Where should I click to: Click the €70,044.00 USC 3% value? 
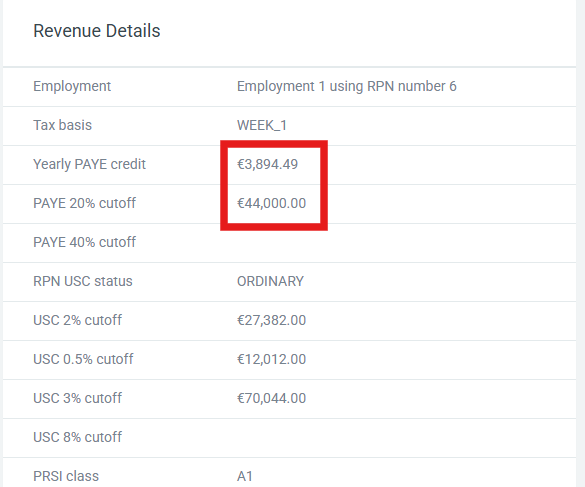pos(272,398)
